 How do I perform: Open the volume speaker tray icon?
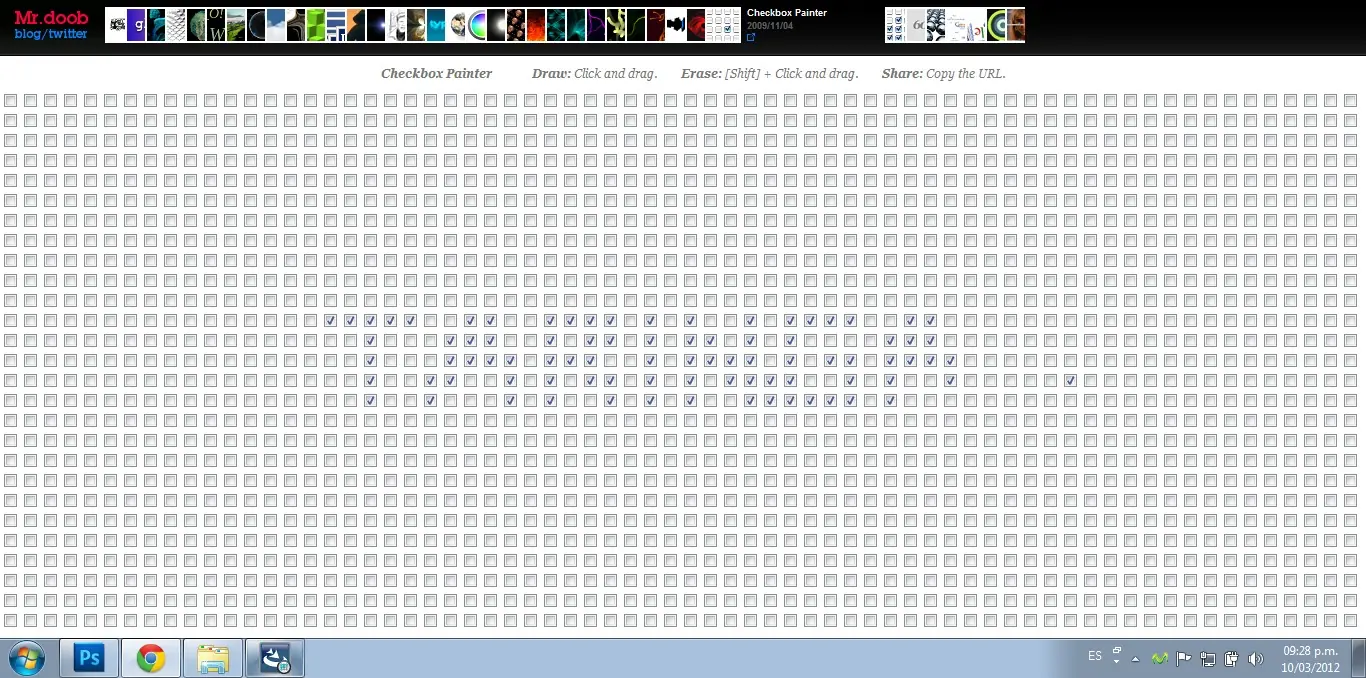pos(1256,658)
